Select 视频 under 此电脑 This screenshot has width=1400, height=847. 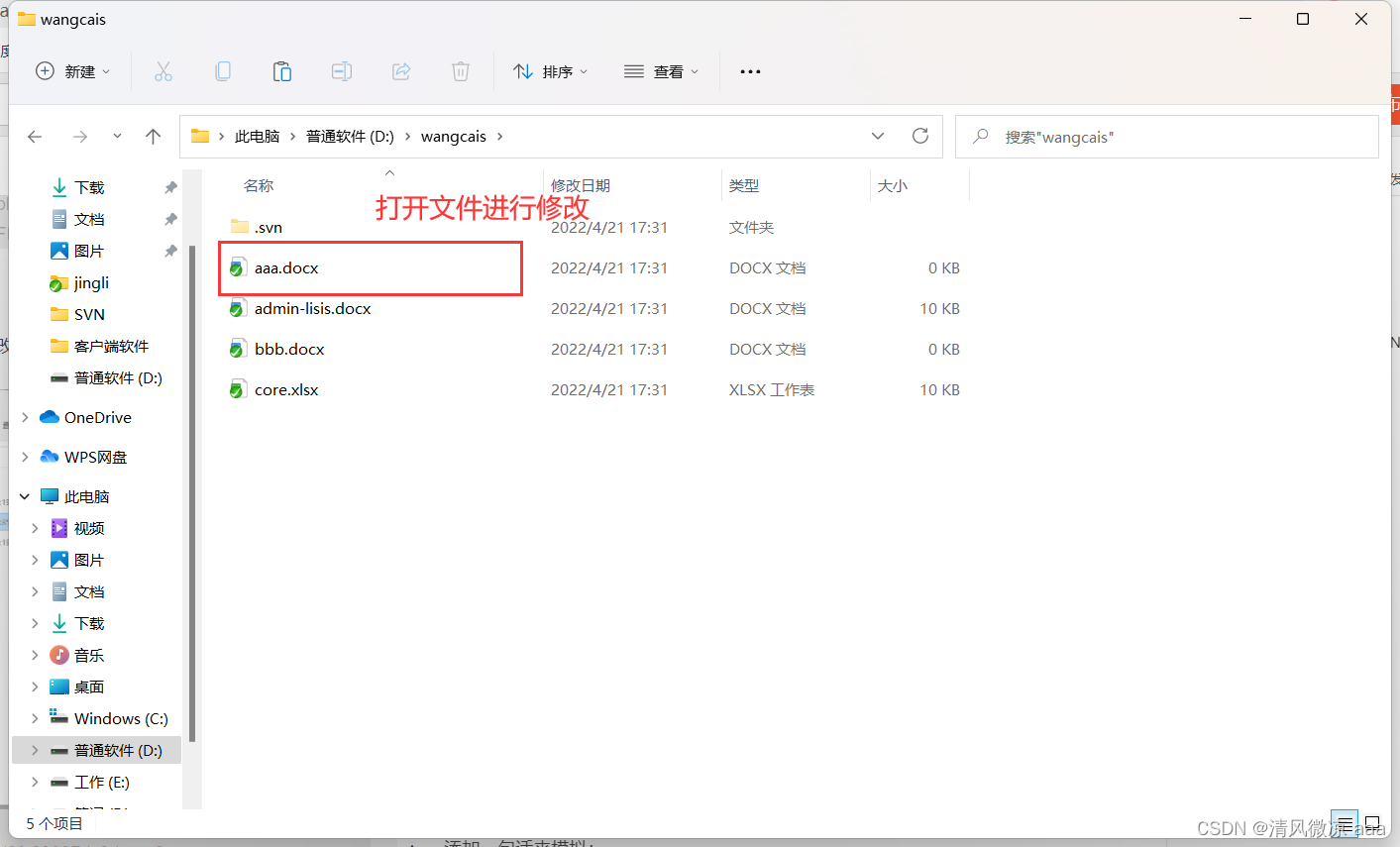[x=89, y=528]
